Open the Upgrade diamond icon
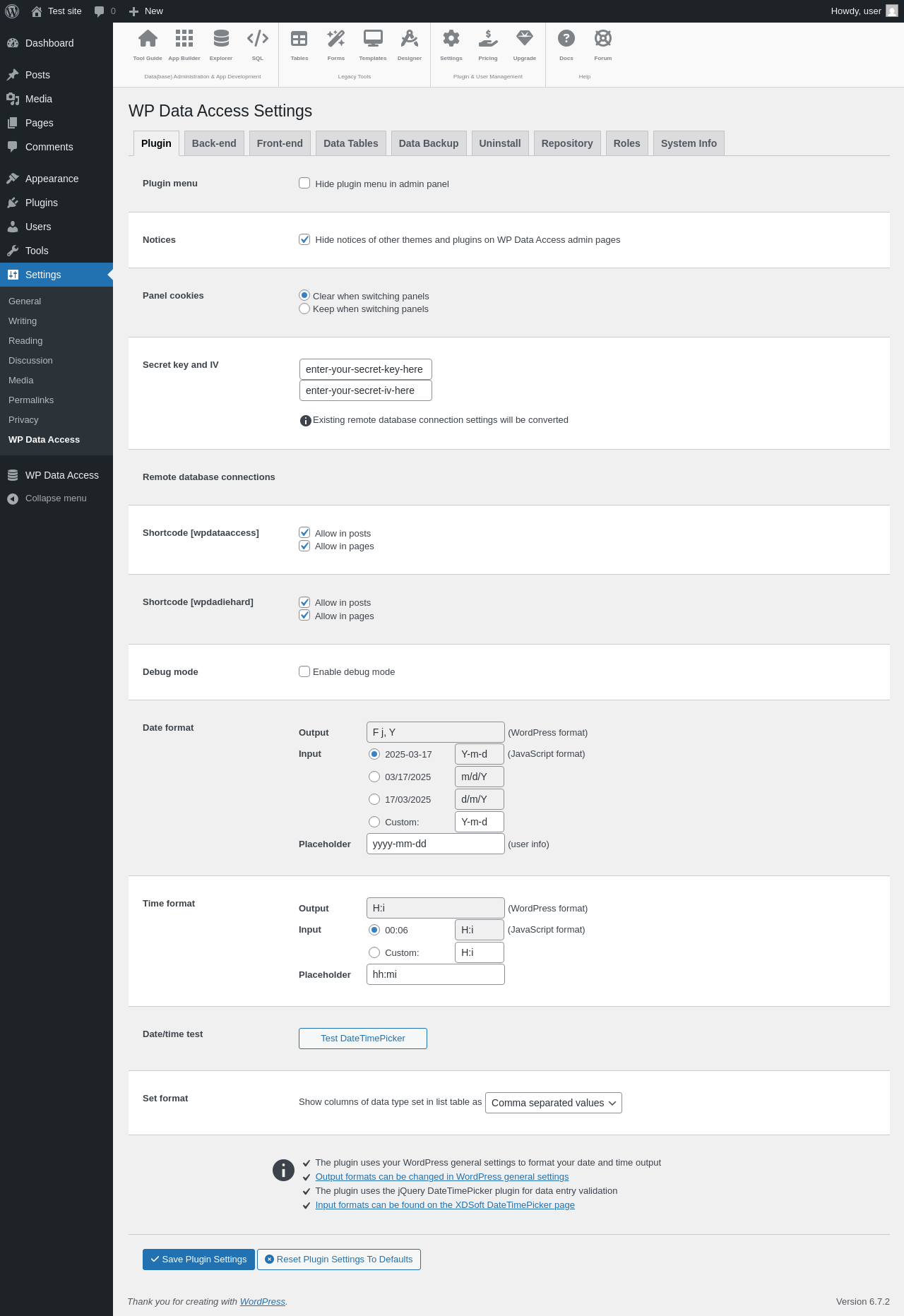Image resolution: width=904 pixels, height=1316 pixels. (x=525, y=39)
